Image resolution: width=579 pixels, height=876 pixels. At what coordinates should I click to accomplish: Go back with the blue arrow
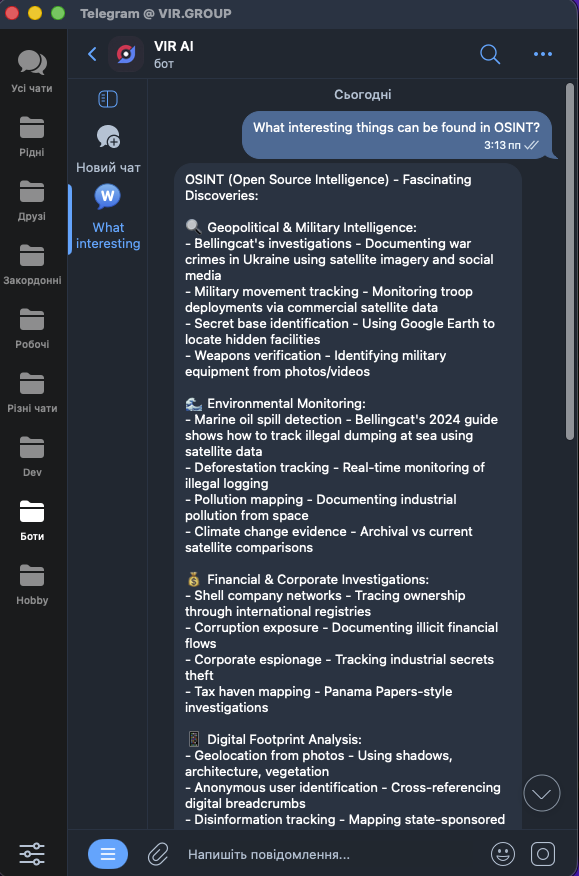pyautogui.click(x=92, y=54)
